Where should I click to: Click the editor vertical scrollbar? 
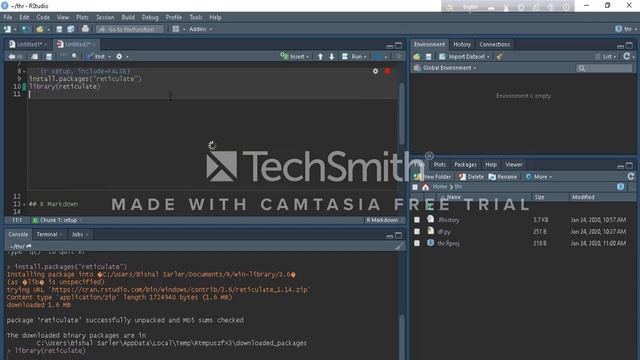[402, 114]
